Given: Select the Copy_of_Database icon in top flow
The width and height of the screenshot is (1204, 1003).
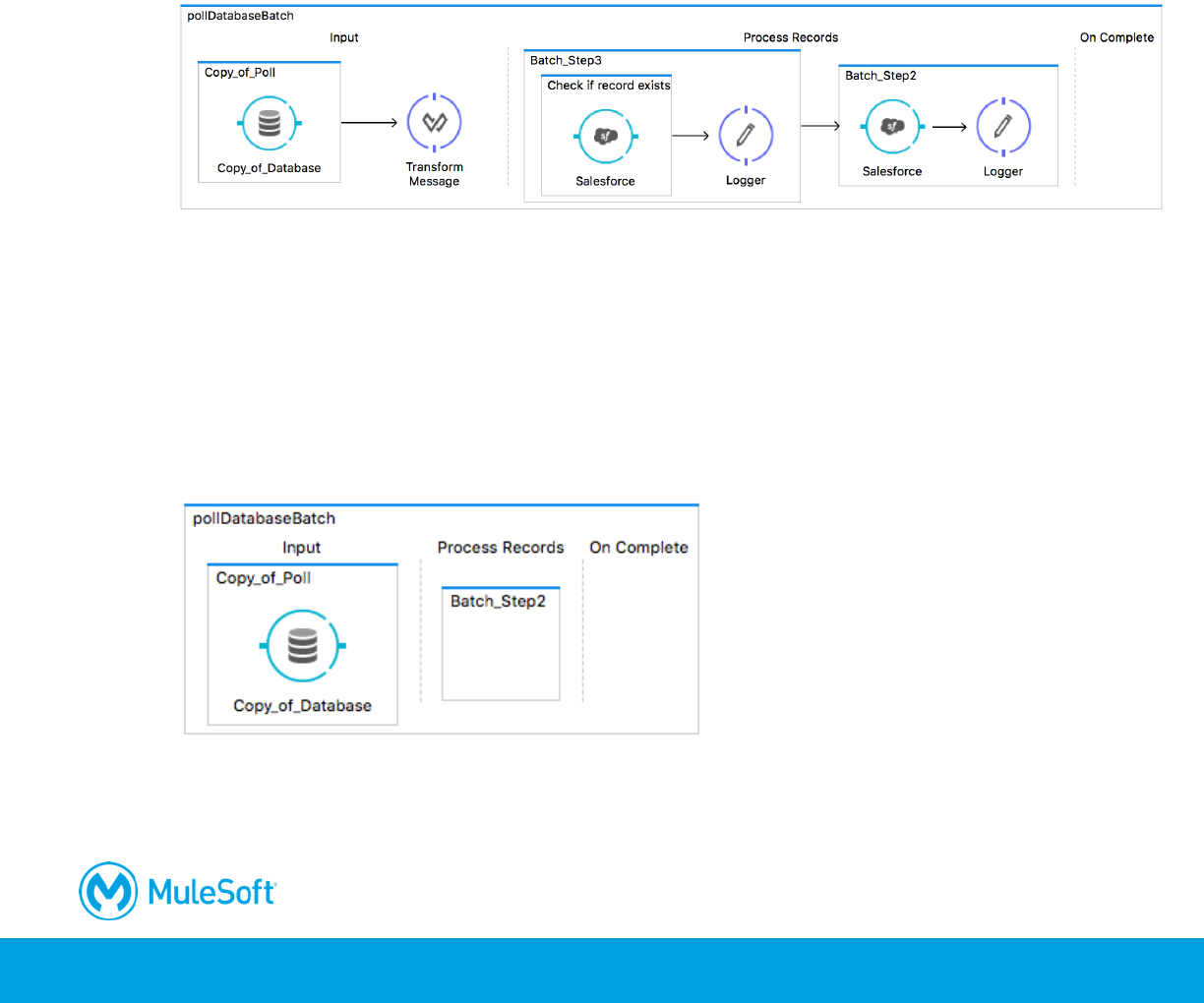Looking at the screenshot, I should (270, 123).
